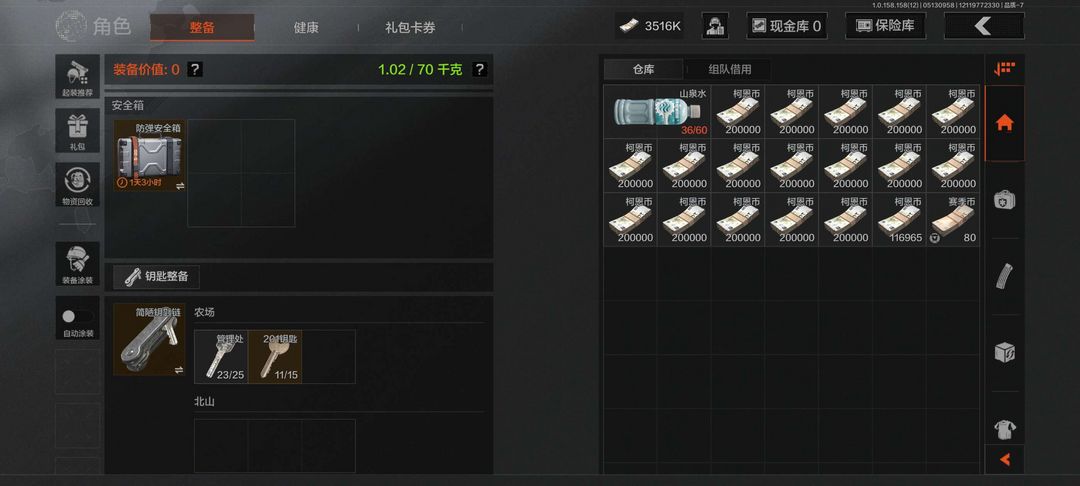The height and width of the screenshot is (486, 1080).
Task: Open the 礼包 gift box icon
Action: (78, 130)
